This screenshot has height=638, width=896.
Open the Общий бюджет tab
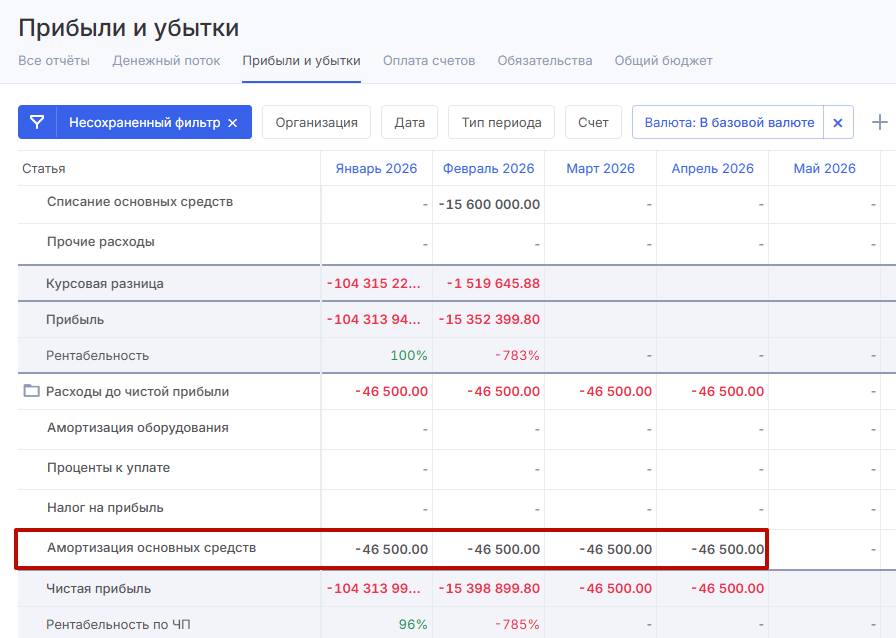tap(663, 61)
